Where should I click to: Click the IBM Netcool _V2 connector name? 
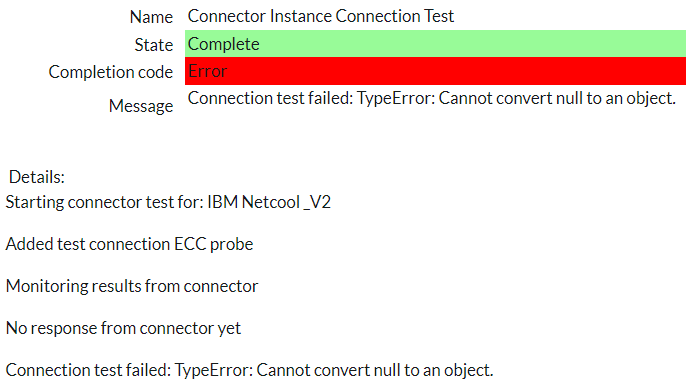point(269,202)
